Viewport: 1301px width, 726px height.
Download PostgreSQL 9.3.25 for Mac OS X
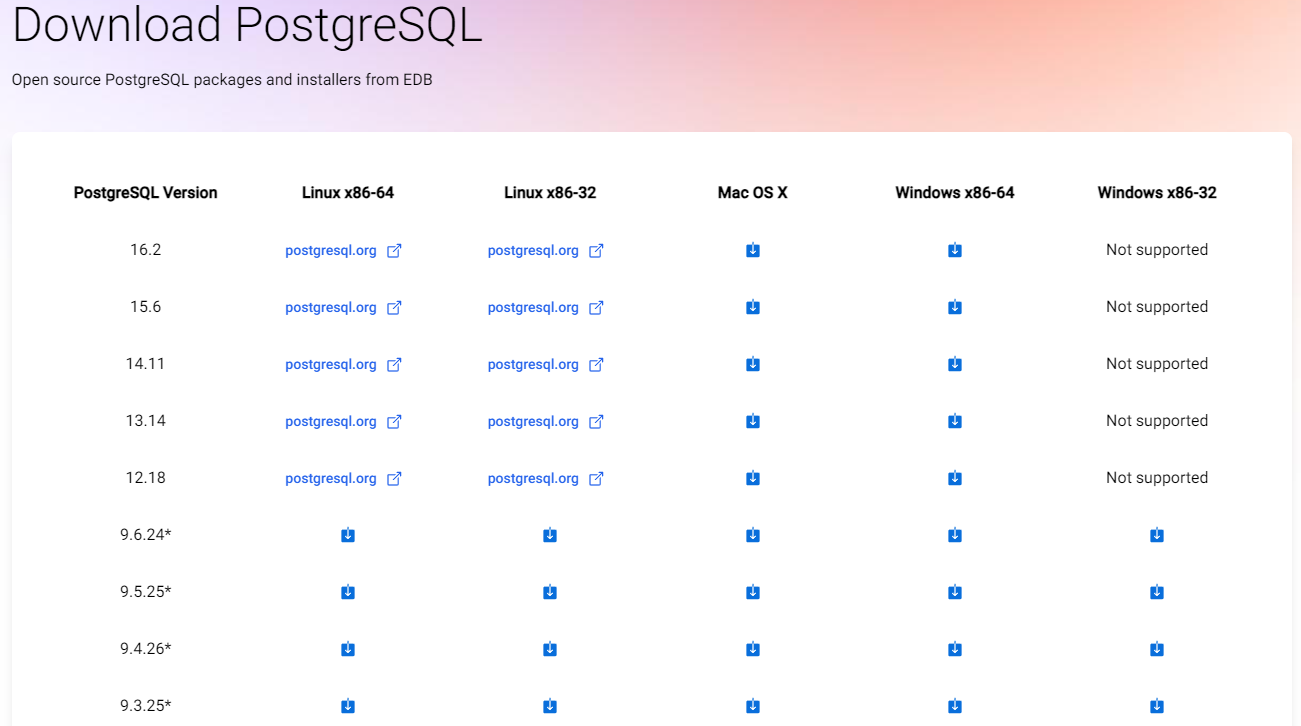[753, 706]
